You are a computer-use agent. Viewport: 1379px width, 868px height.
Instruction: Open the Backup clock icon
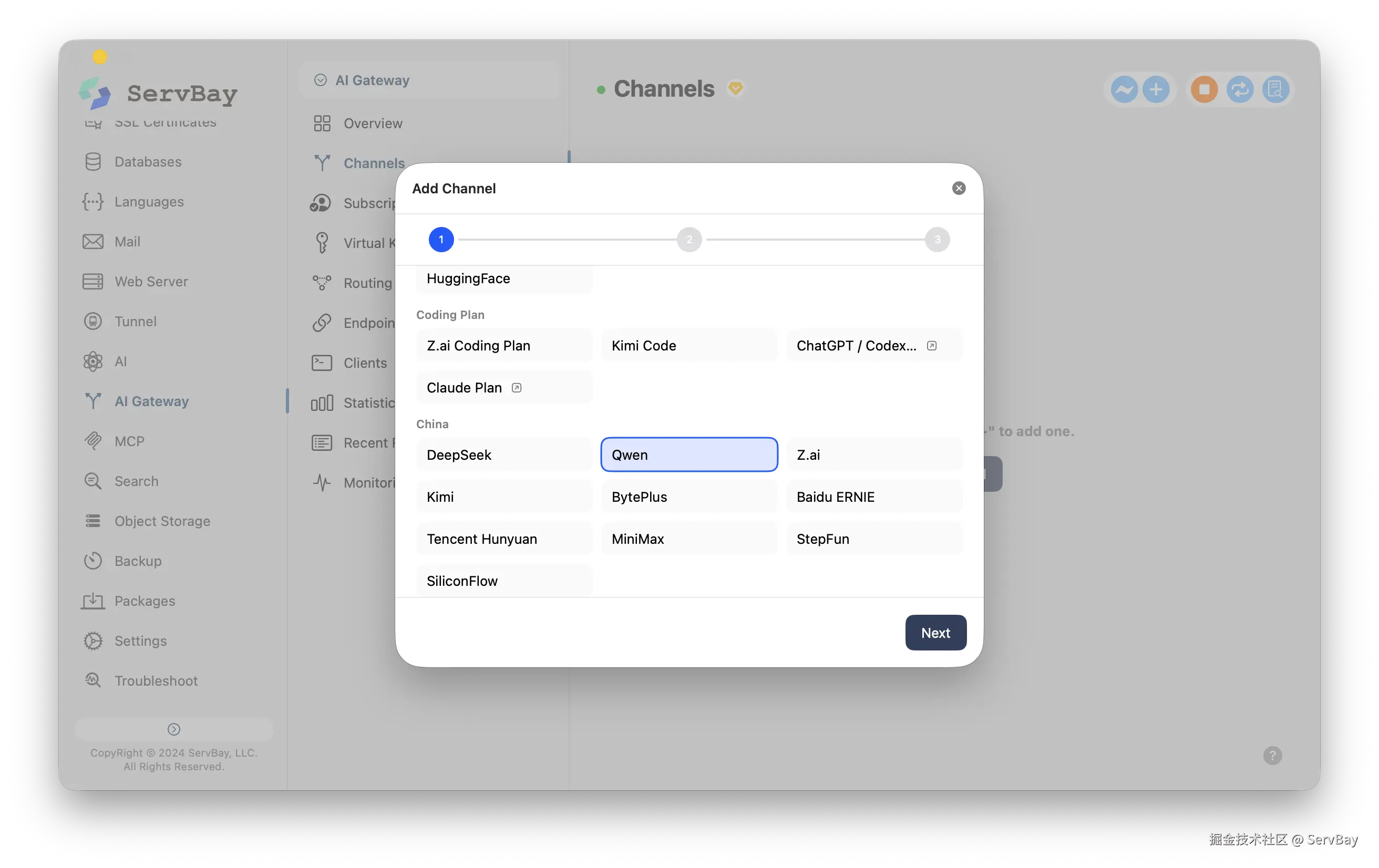pos(93,561)
